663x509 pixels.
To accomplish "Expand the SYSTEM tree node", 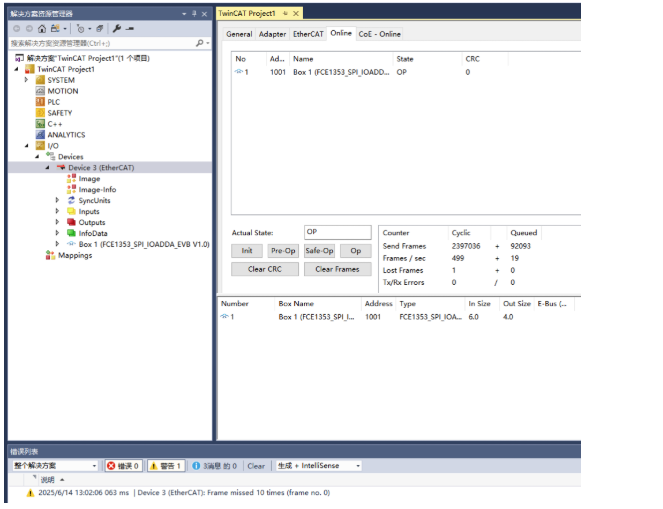I will tap(26, 80).
